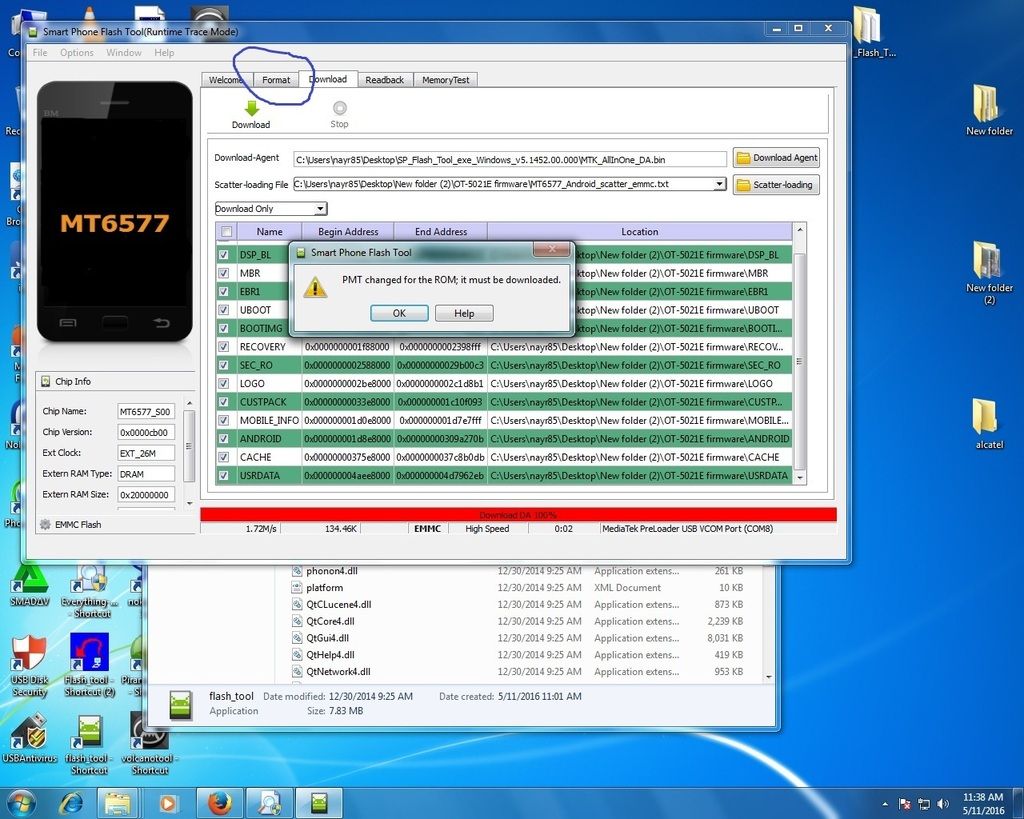This screenshot has height=819, width=1024.
Task: Expand the Scatter-loading File path dropdown
Action: click(719, 184)
